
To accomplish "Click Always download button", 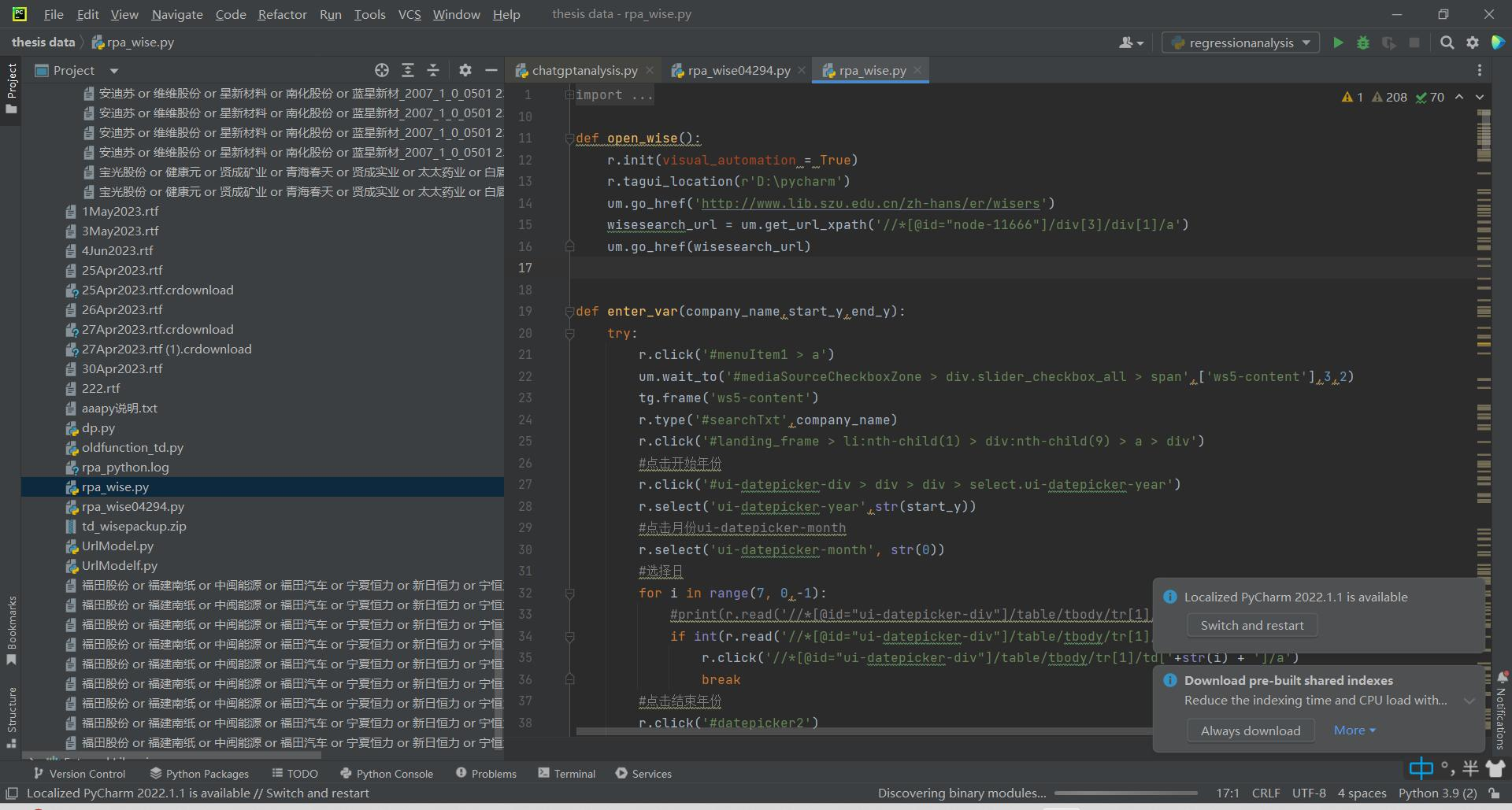I will tap(1251, 730).
